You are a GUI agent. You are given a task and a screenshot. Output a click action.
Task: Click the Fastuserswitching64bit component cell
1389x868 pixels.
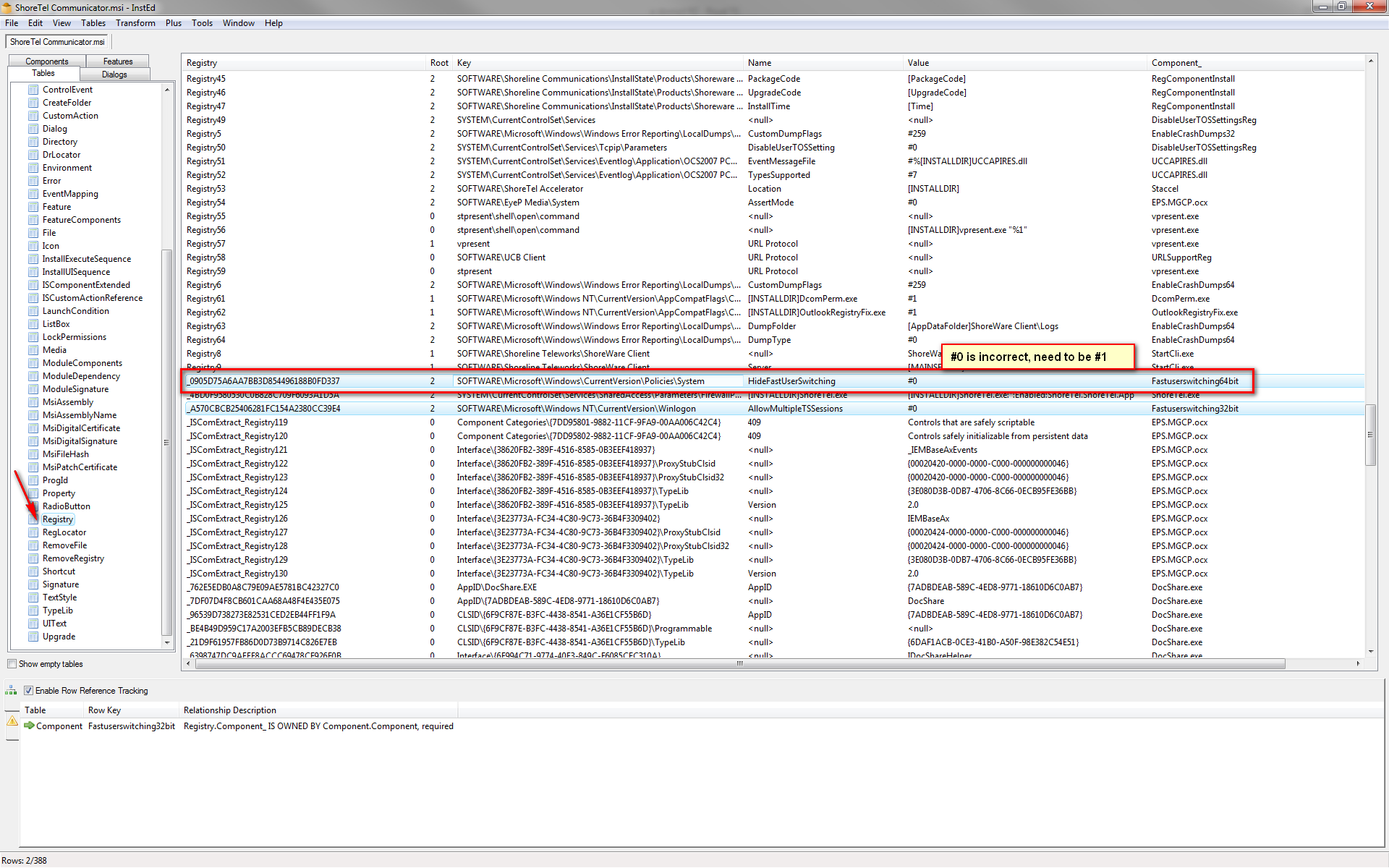(x=1194, y=381)
